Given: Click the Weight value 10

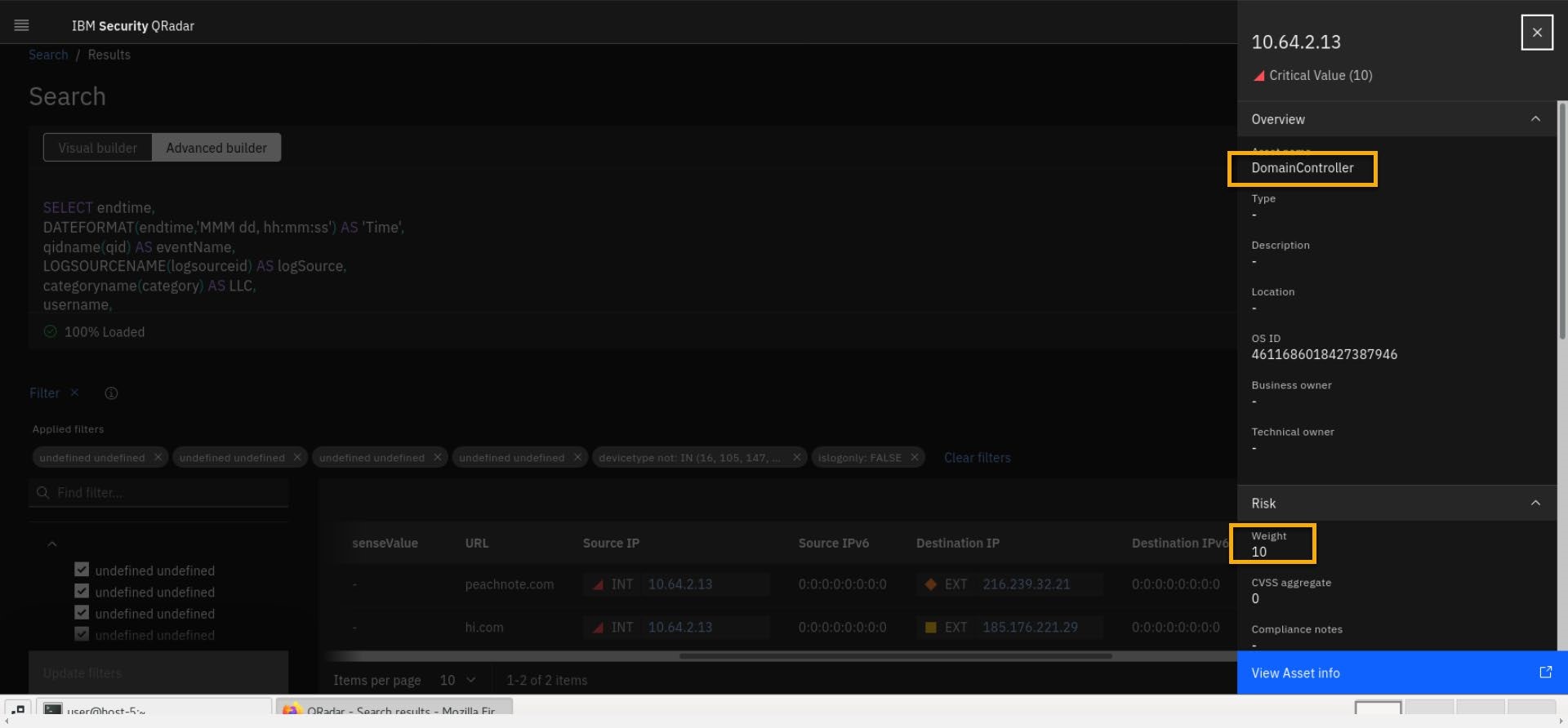Looking at the screenshot, I should click(1258, 552).
